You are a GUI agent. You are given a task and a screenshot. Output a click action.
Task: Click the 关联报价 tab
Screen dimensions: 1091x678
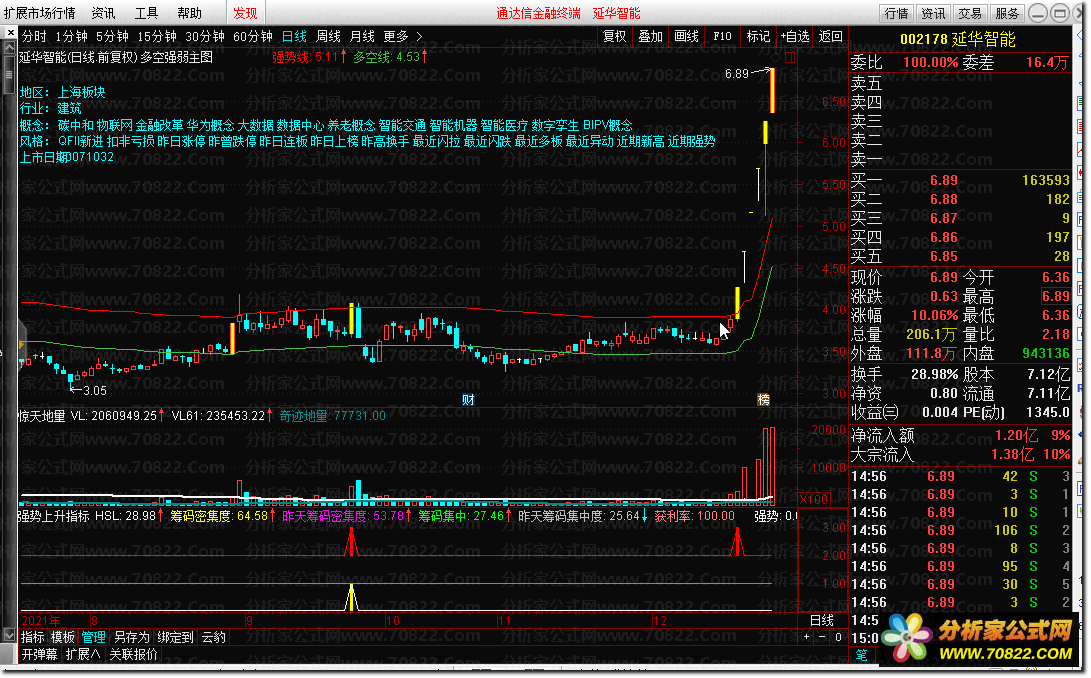[x=134, y=654]
